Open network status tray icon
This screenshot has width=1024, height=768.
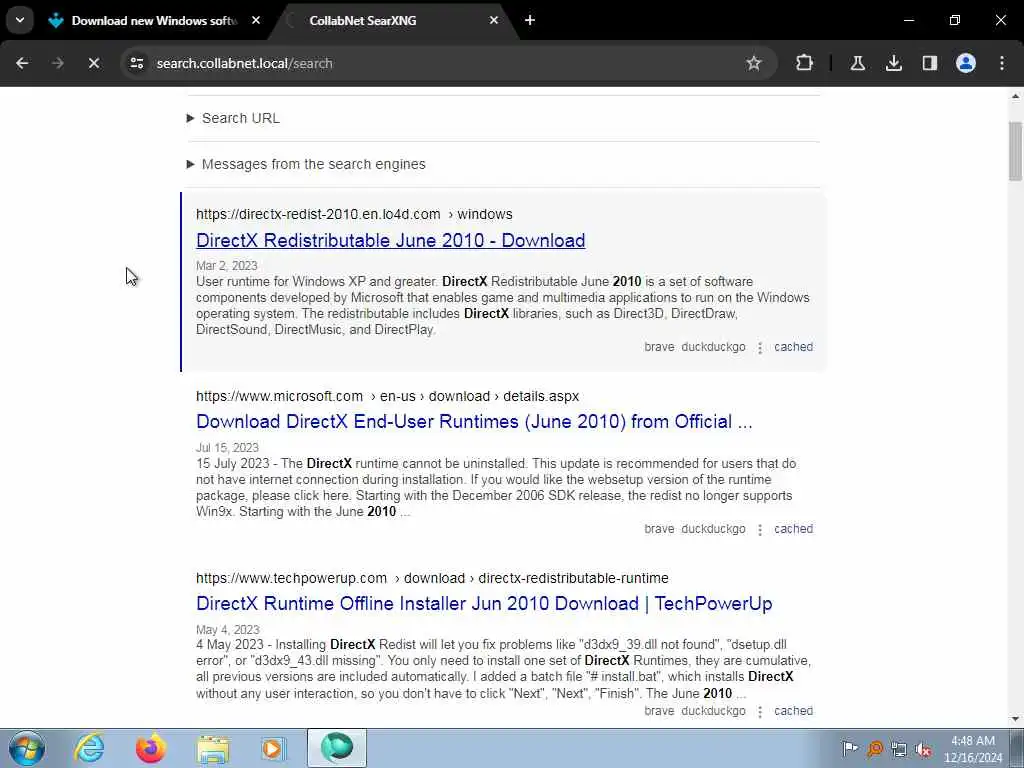pos(899,749)
